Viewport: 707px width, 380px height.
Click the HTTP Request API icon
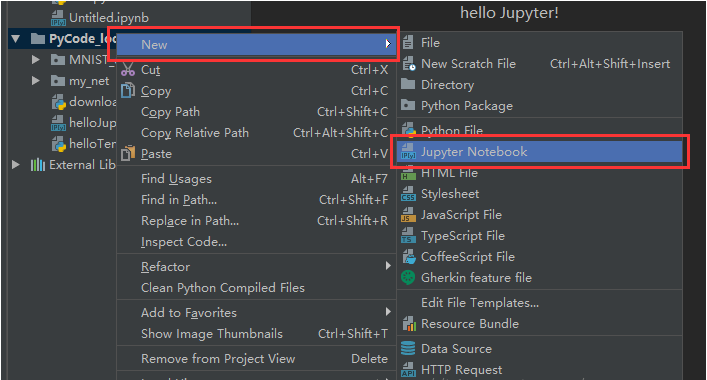click(x=408, y=369)
